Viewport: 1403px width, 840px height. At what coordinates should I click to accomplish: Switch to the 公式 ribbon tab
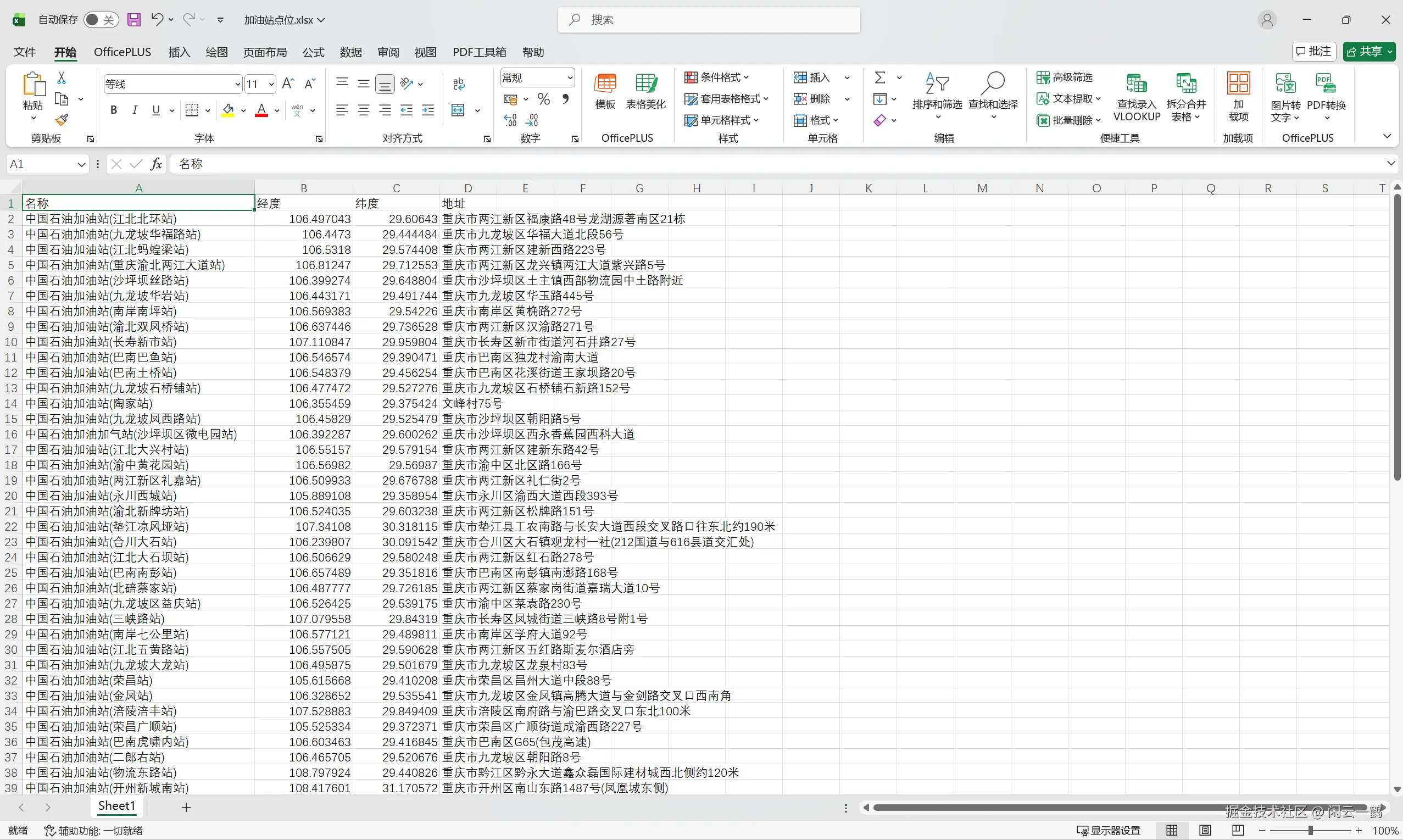313,52
